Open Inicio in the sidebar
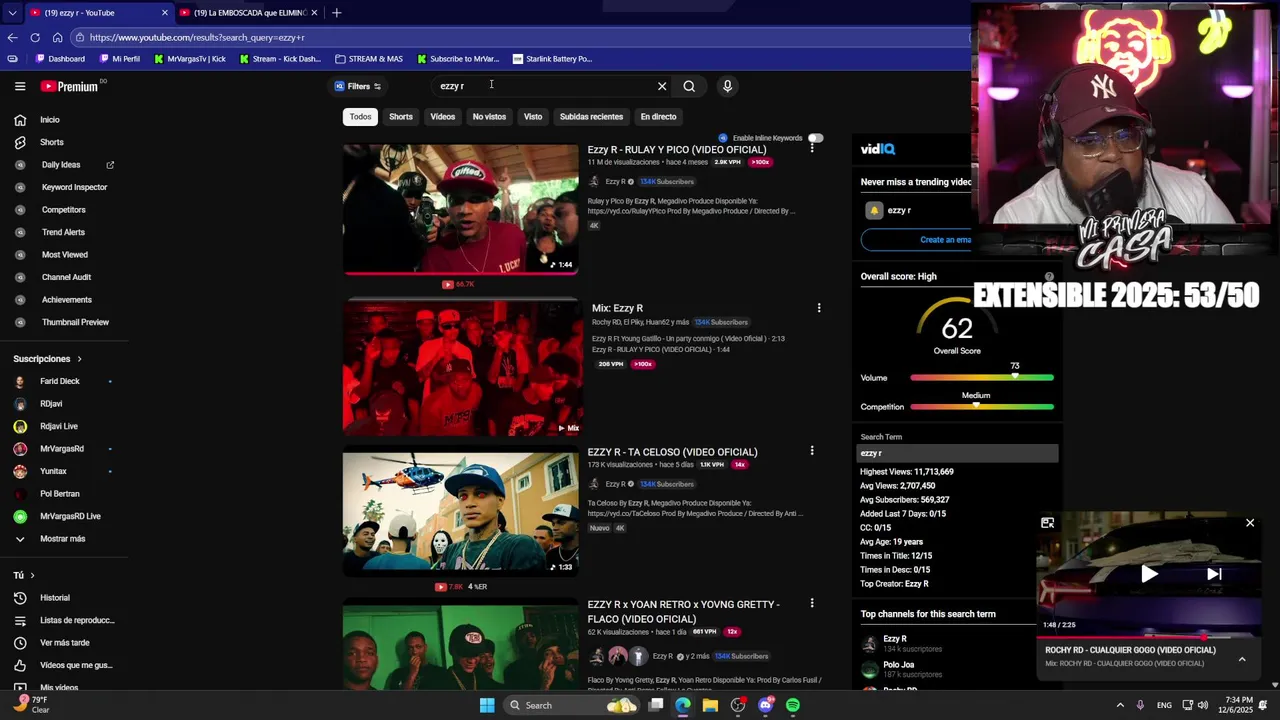 click(50, 120)
